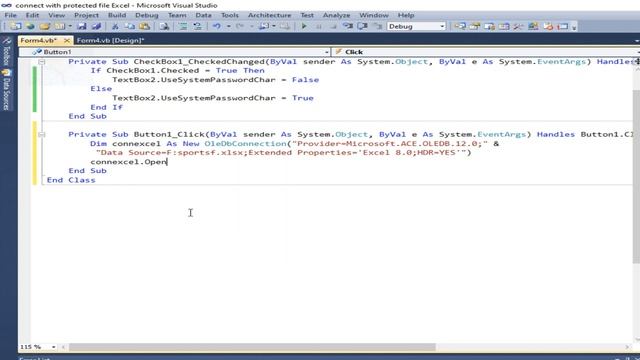This screenshot has height=360, width=640.
Task: Open the Help menu
Action: [406, 15]
